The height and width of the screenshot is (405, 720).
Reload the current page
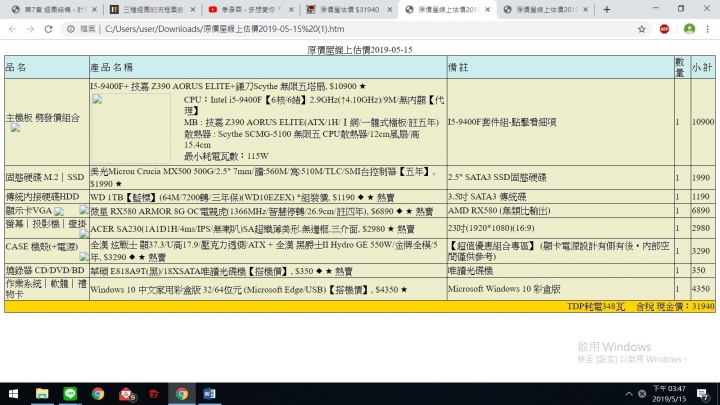pos(48,29)
